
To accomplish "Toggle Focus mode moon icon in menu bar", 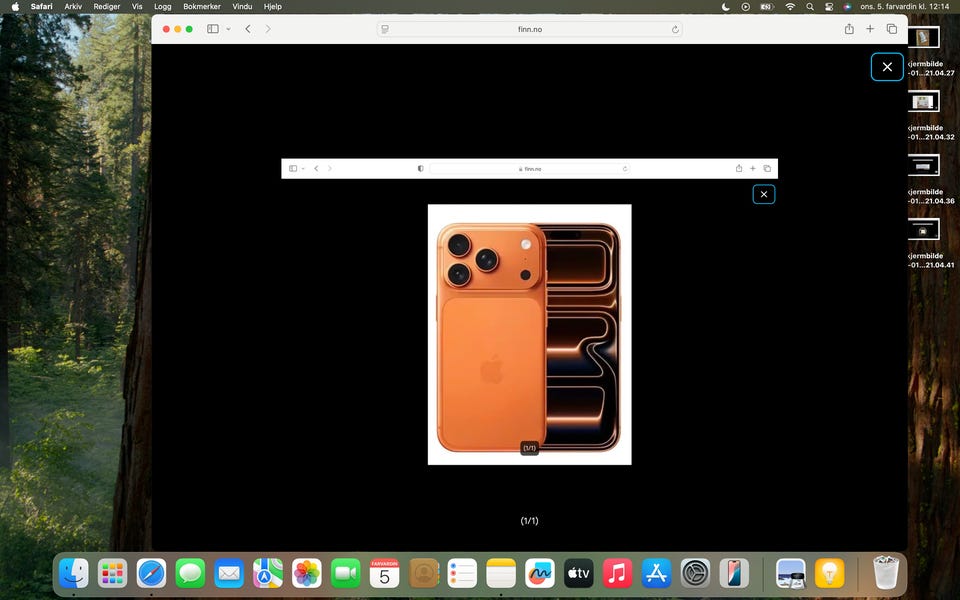I will tap(726, 6).
